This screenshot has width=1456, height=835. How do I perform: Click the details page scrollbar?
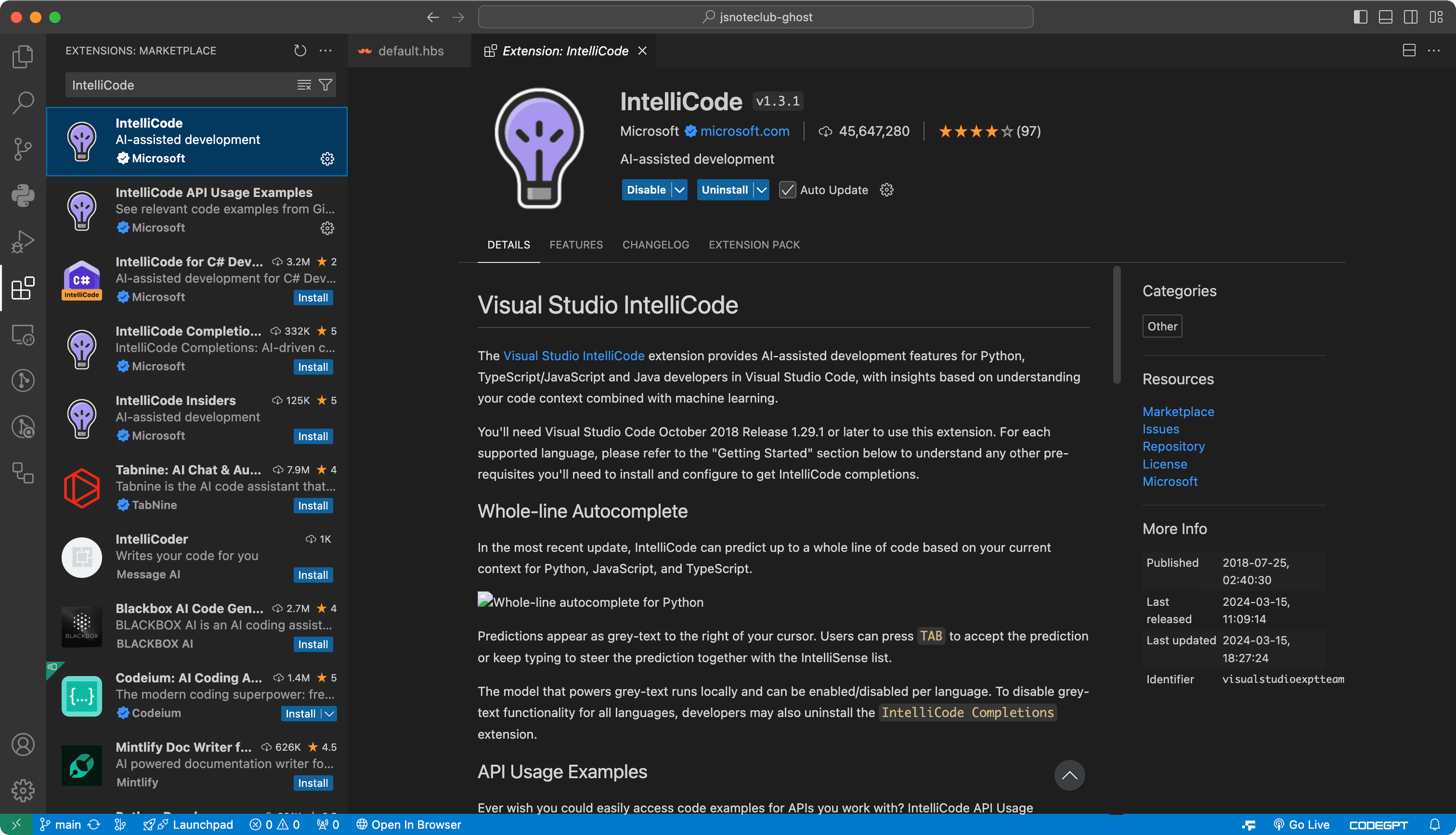[1116, 325]
